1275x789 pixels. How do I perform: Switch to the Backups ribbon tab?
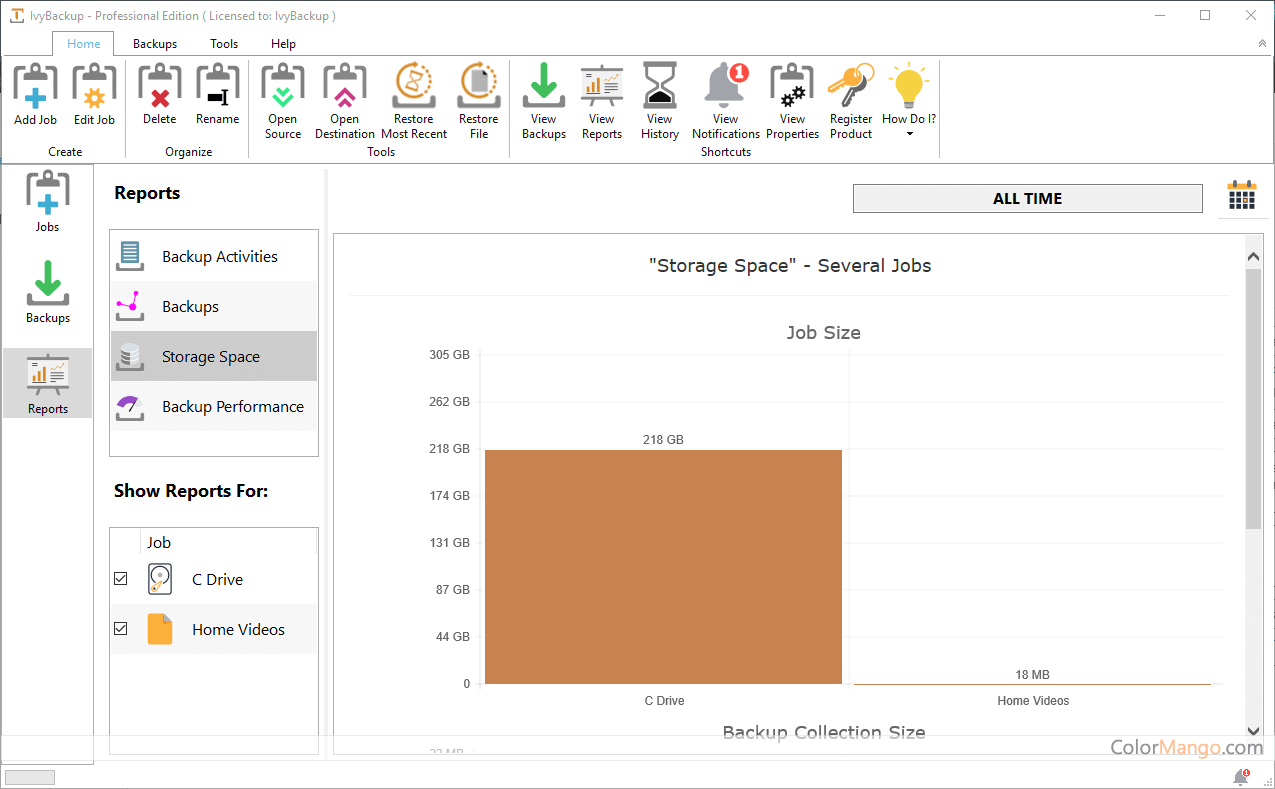(x=155, y=44)
